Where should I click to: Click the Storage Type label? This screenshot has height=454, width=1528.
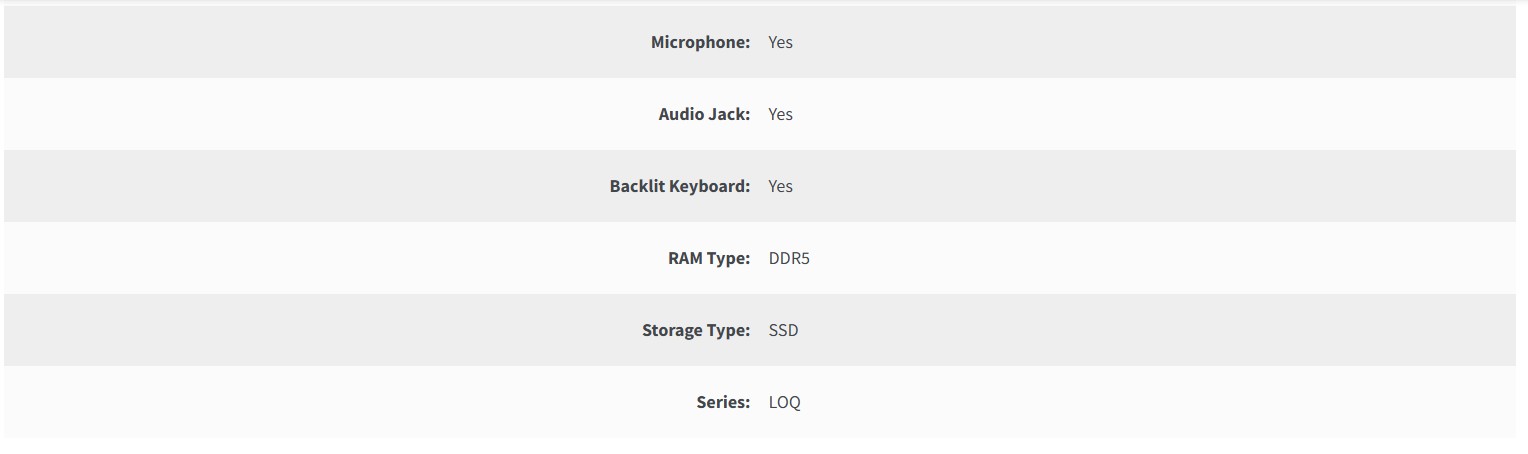pos(695,330)
